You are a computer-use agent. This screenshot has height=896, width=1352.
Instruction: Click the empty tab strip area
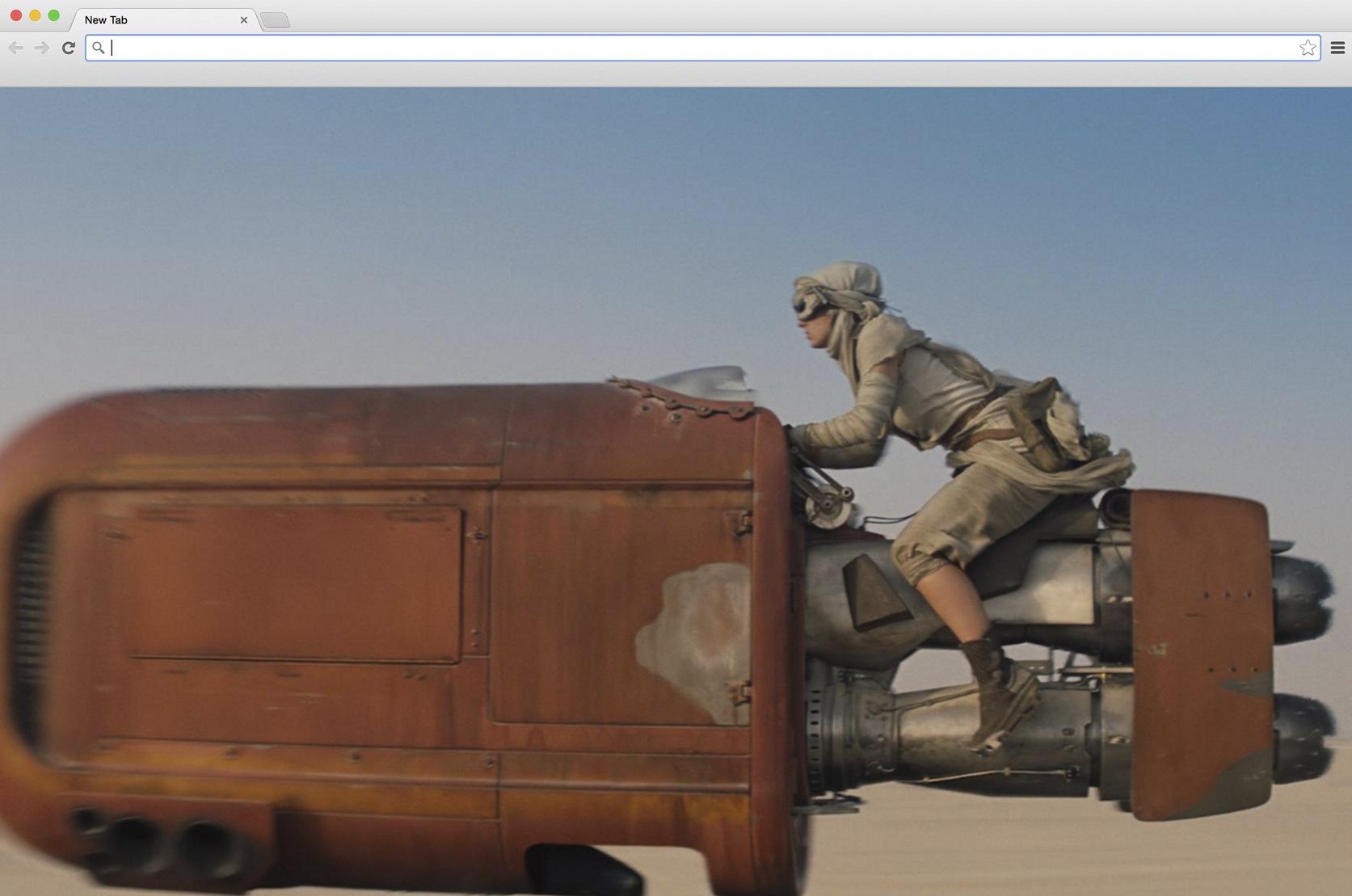click(727, 16)
